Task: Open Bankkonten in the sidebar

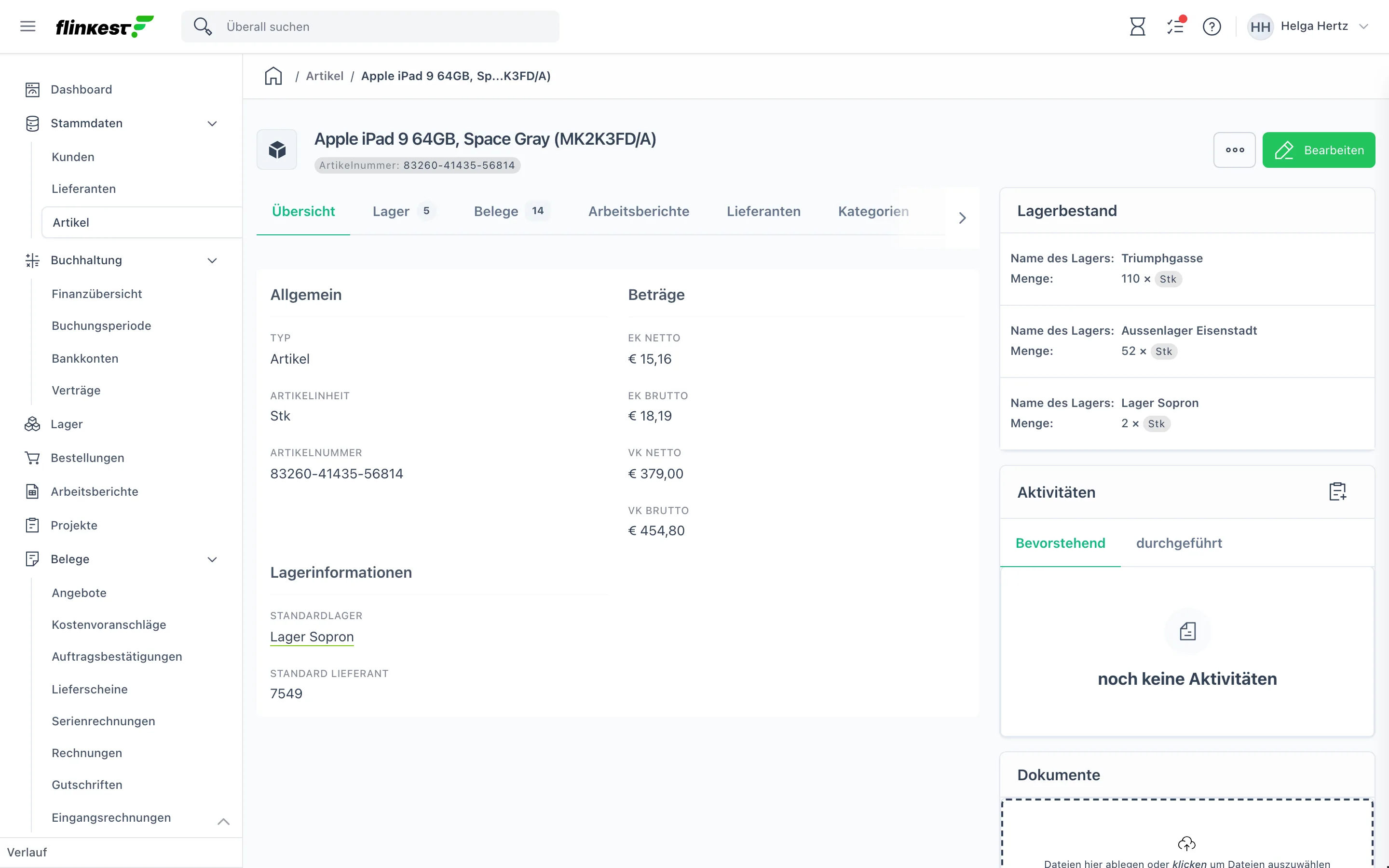Action: point(85,358)
